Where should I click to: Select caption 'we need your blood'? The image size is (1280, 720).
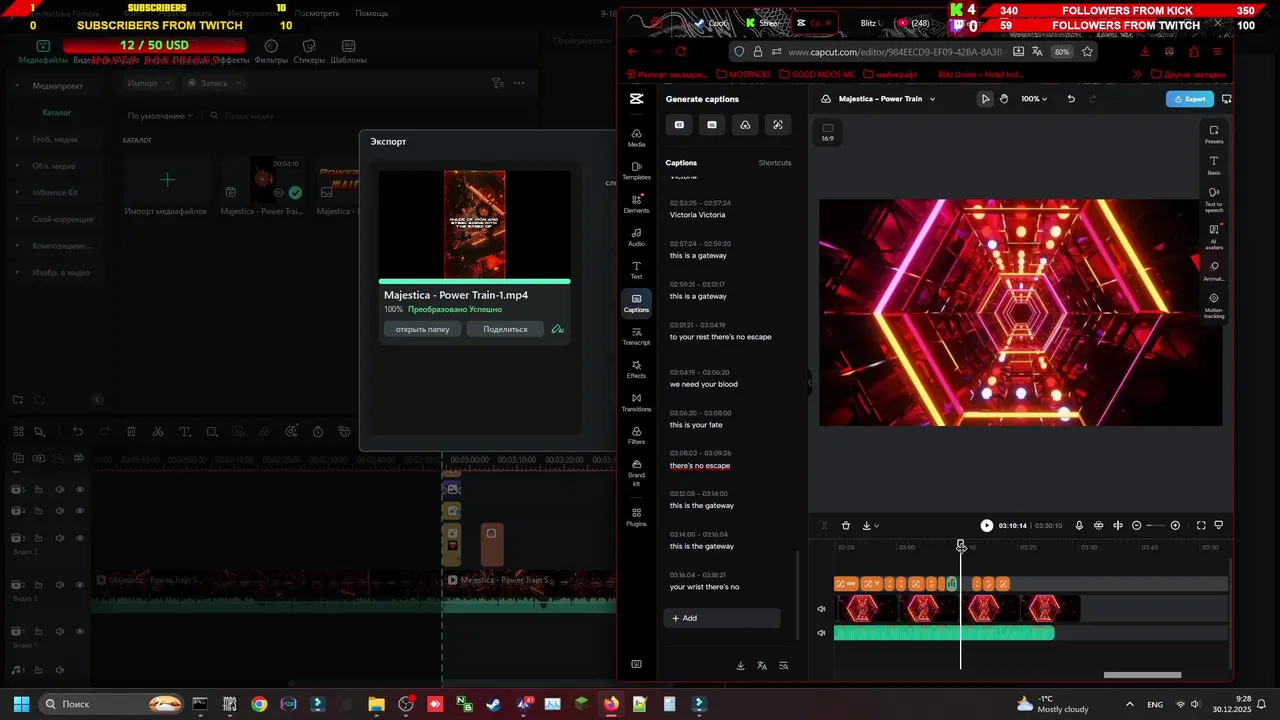[704, 384]
